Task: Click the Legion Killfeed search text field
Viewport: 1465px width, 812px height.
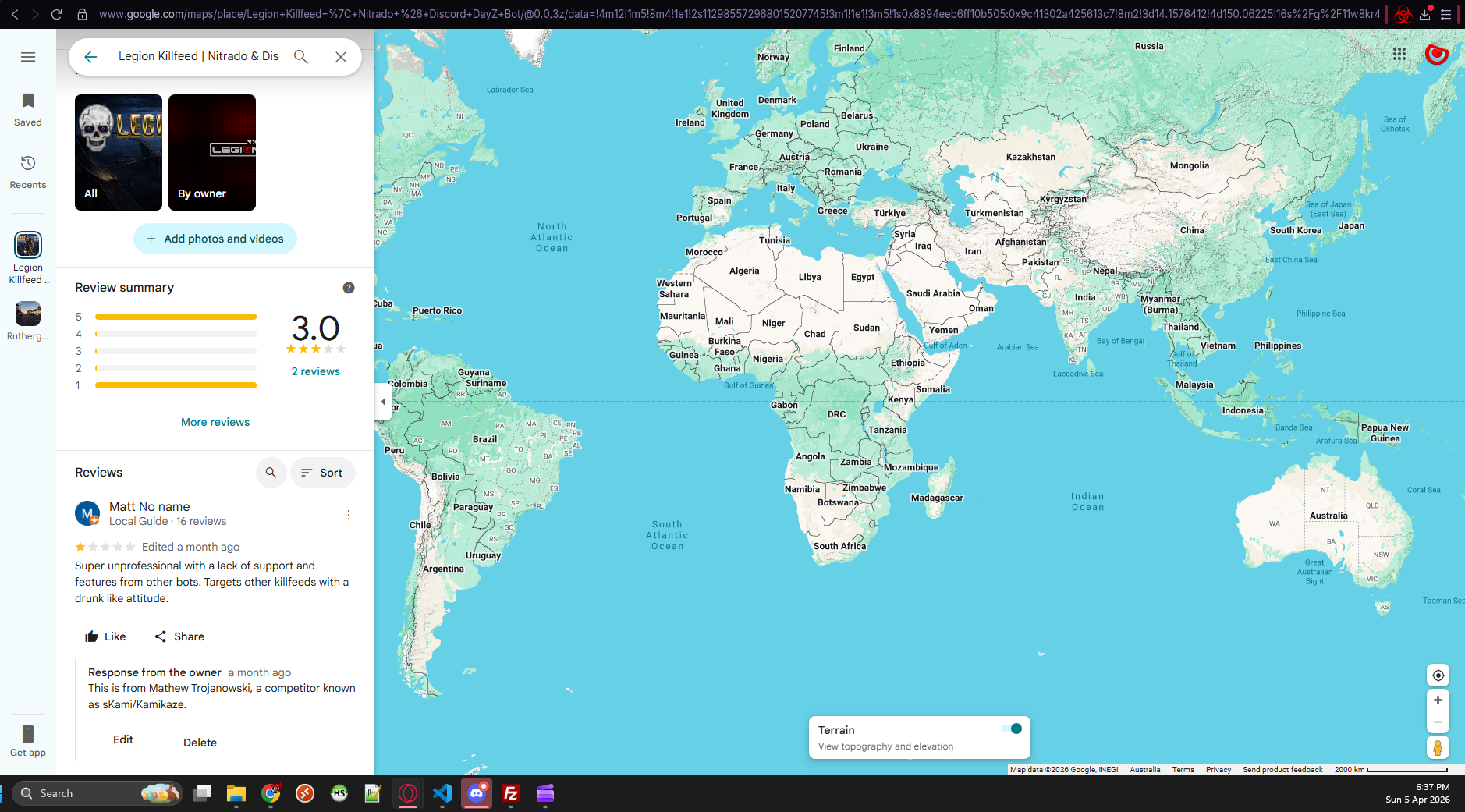Action: click(x=198, y=56)
